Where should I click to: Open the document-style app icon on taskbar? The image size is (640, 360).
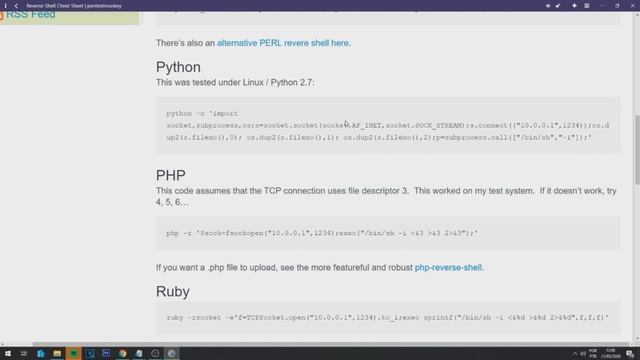tap(139, 353)
